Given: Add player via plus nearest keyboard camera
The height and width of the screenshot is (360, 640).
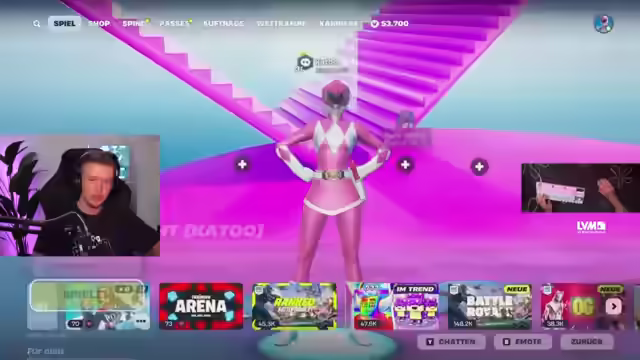Looking at the screenshot, I should [479, 167].
